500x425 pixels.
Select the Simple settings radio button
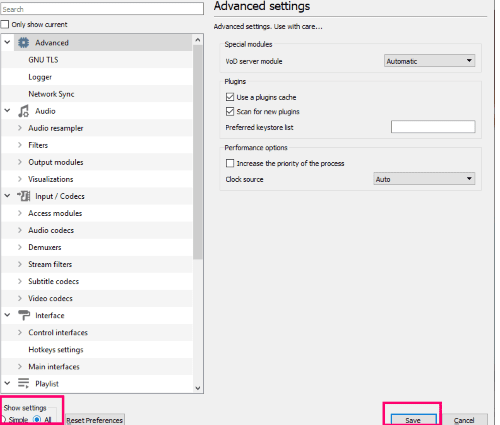pos(3,419)
